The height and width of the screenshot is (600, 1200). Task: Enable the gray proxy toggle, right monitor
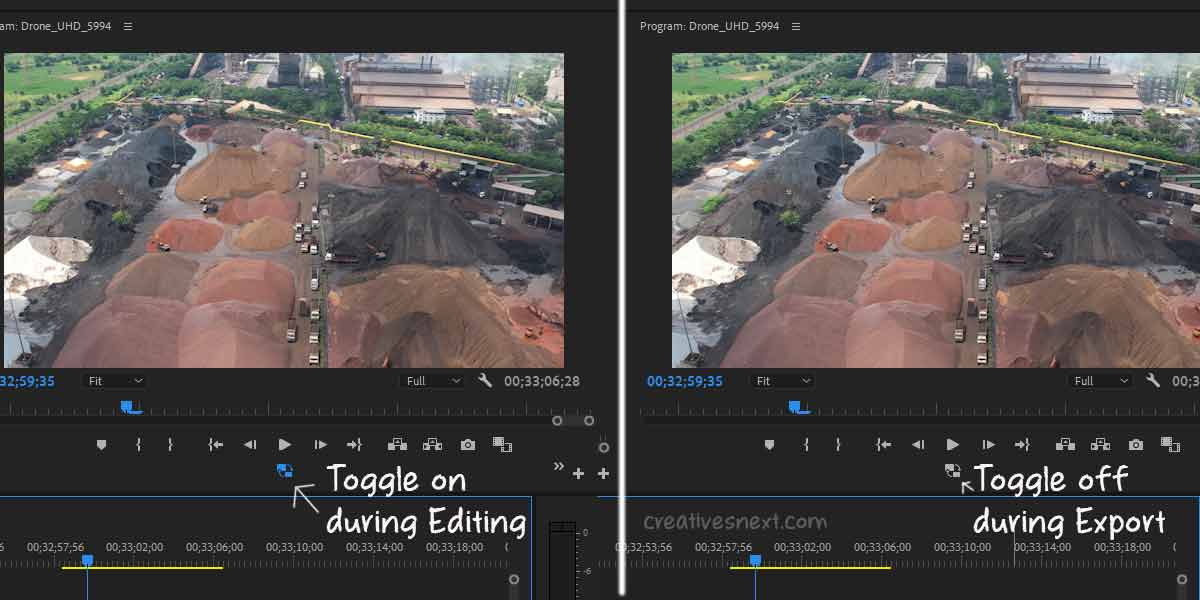click(x=953, y=470)
